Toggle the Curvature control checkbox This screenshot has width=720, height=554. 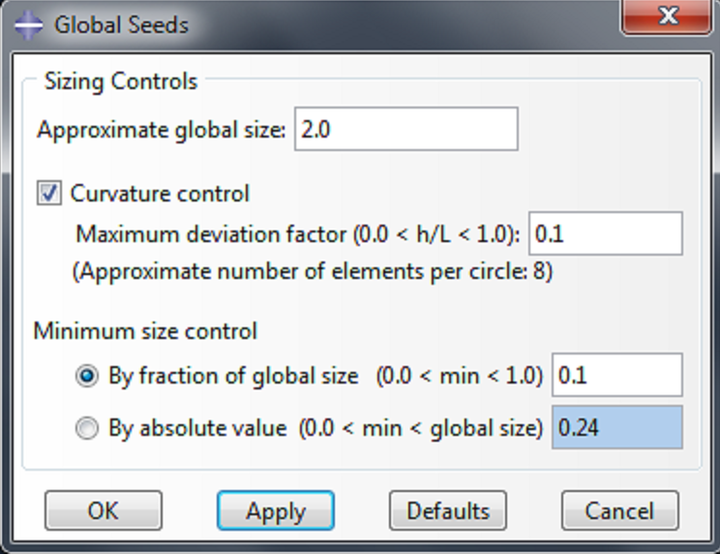click(49, 193)
